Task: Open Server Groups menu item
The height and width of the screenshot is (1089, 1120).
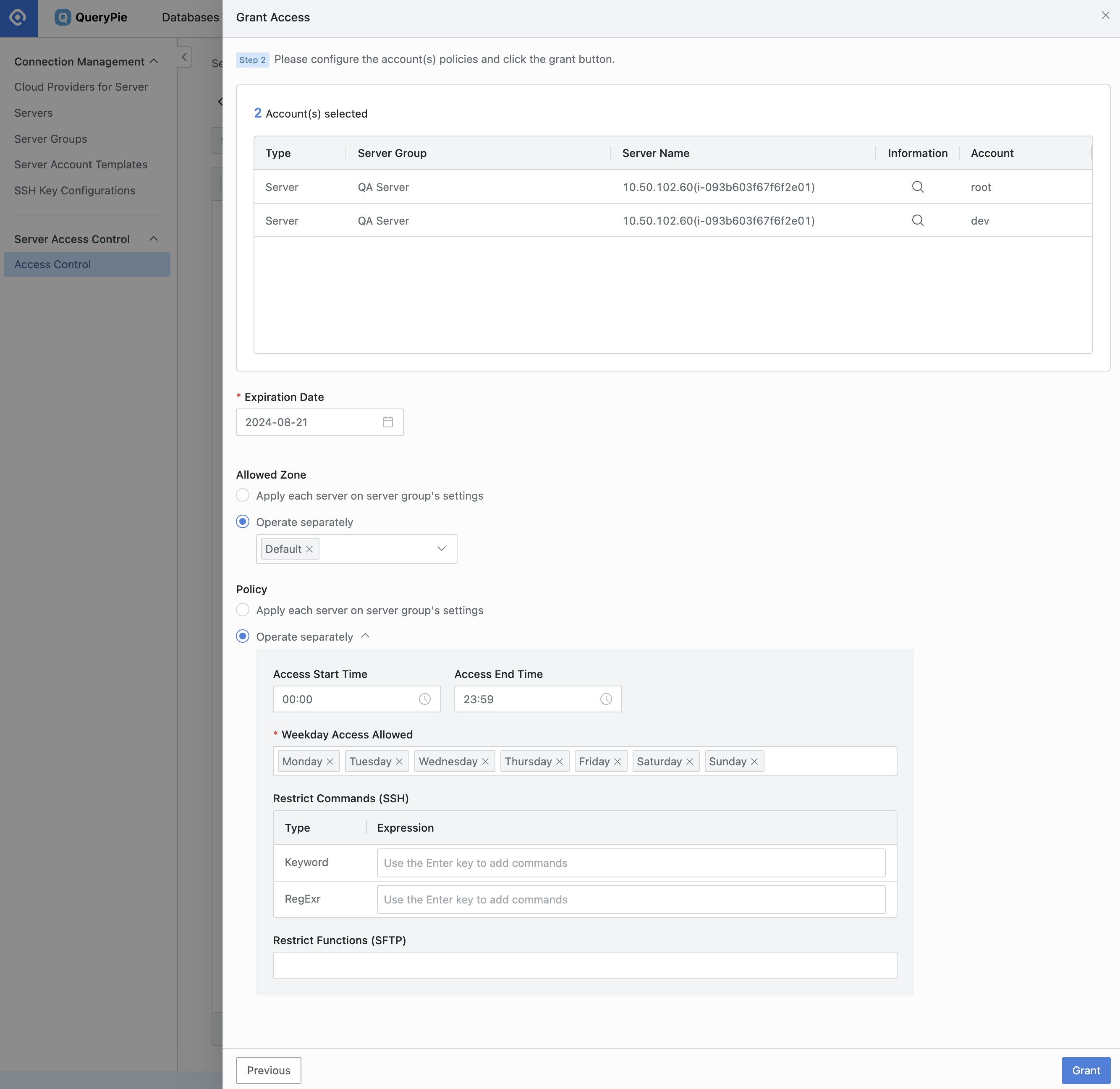Action: 51,139
